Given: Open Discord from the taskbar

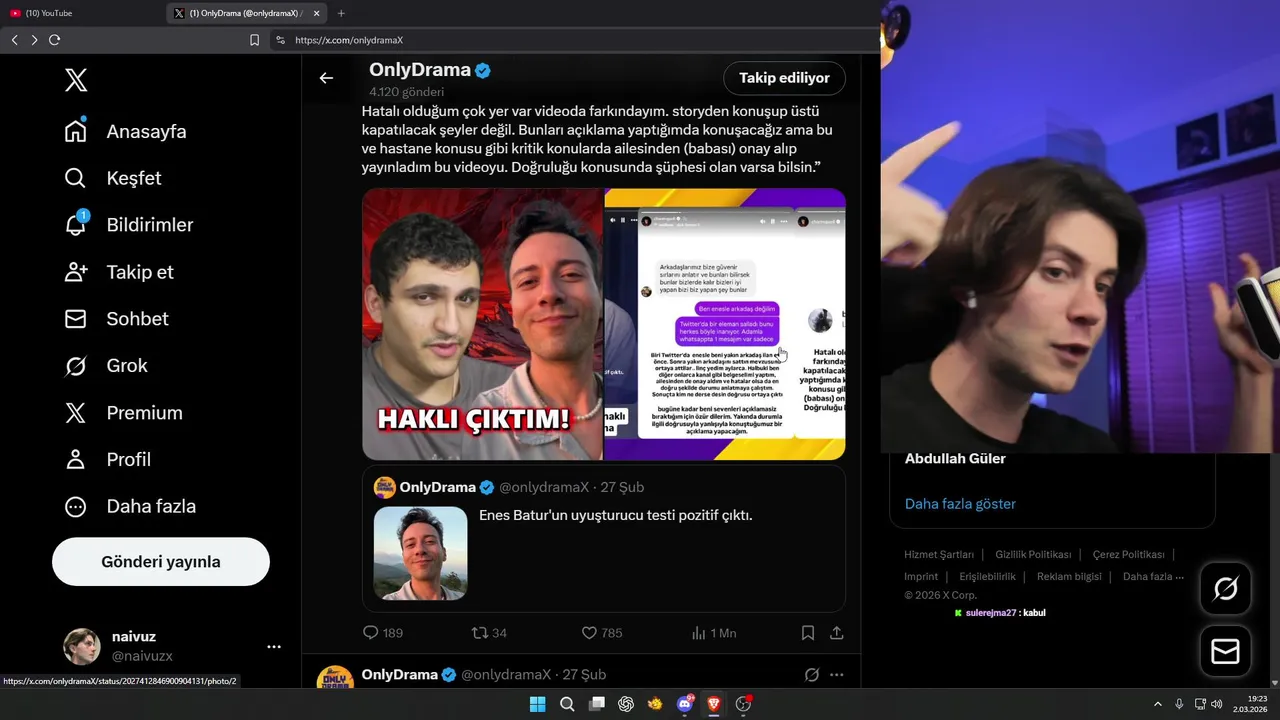Looking at the screenshot, I should point(685,704).
